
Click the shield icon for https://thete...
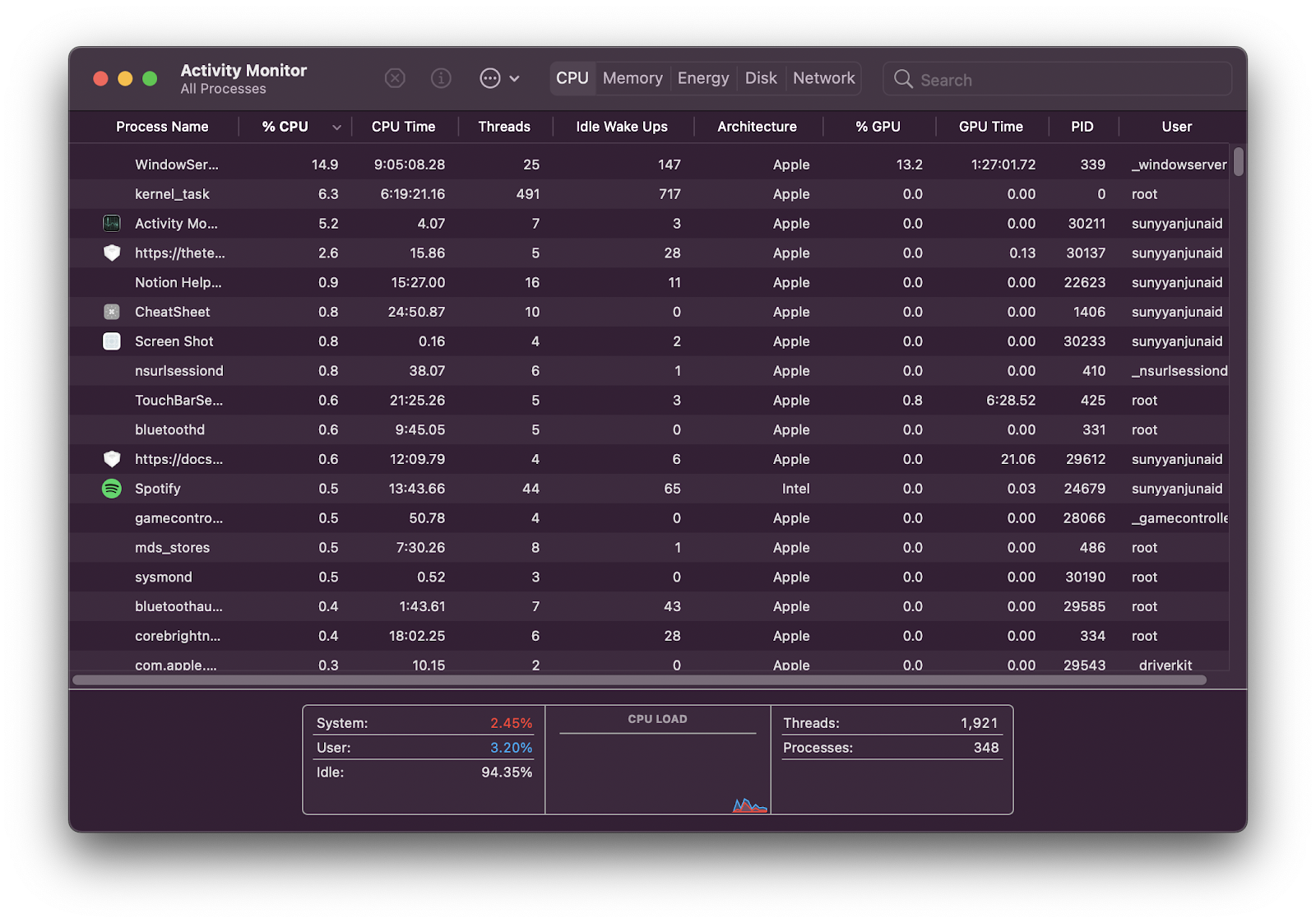pos(112,253)
